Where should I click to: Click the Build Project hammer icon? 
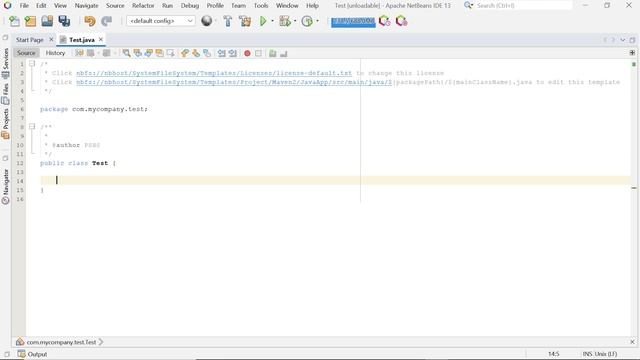tap(228, 21)
